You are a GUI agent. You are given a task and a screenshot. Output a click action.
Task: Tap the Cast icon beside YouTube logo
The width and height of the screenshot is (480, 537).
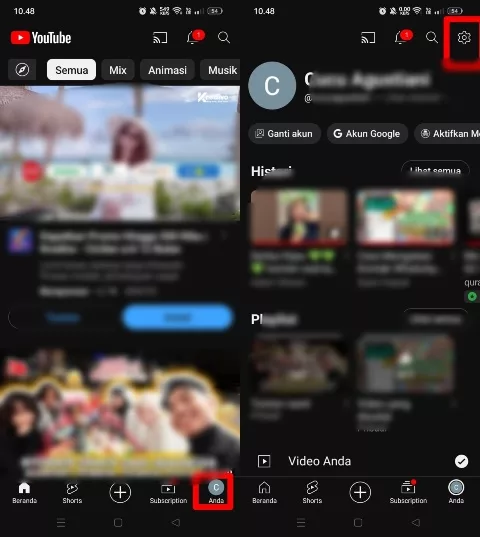pyautogui.click(x=160, y=37)
